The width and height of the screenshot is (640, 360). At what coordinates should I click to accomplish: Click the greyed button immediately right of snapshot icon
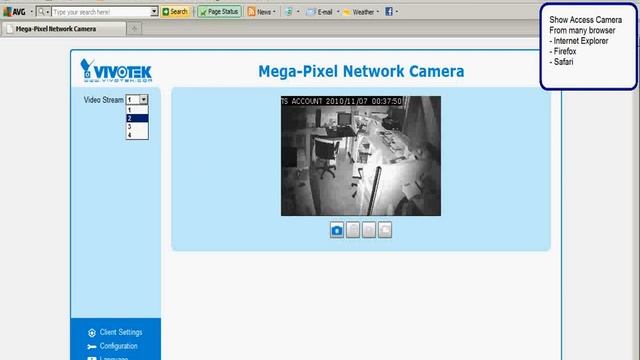pos(353,230)
